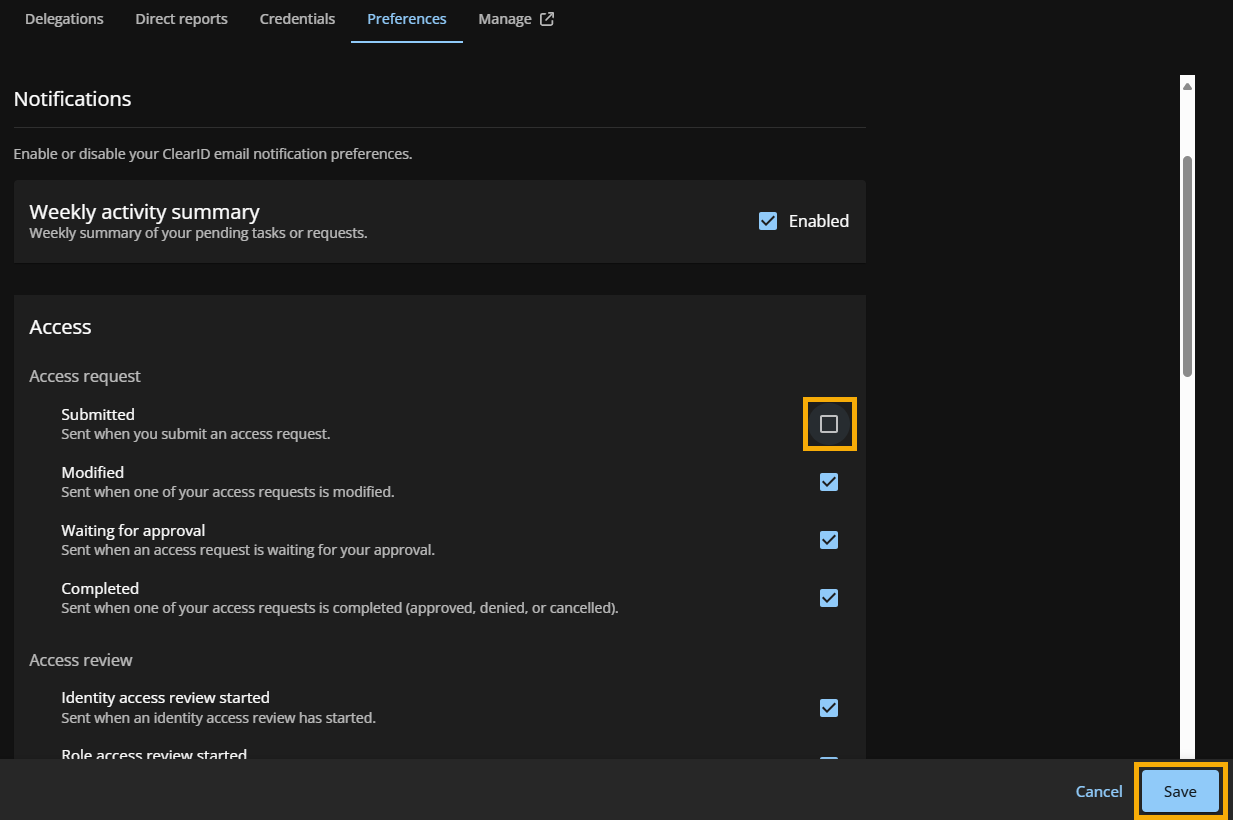1233x820 pixels.
Task: Click the external link icon beside Manage
Action: pos(545,18)
